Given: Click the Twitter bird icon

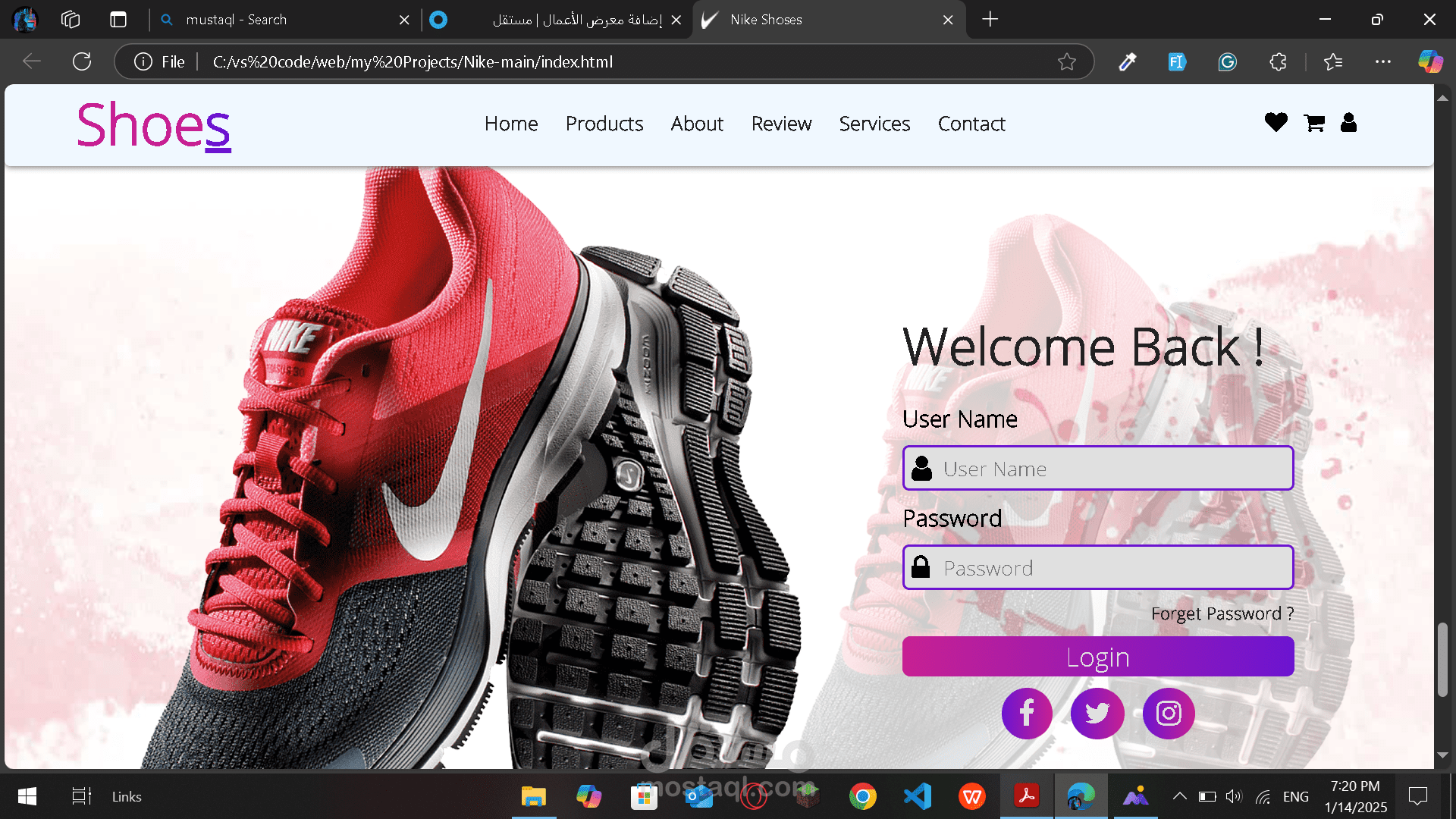Looking at the screenshot, I should (x=1097, y=713).
